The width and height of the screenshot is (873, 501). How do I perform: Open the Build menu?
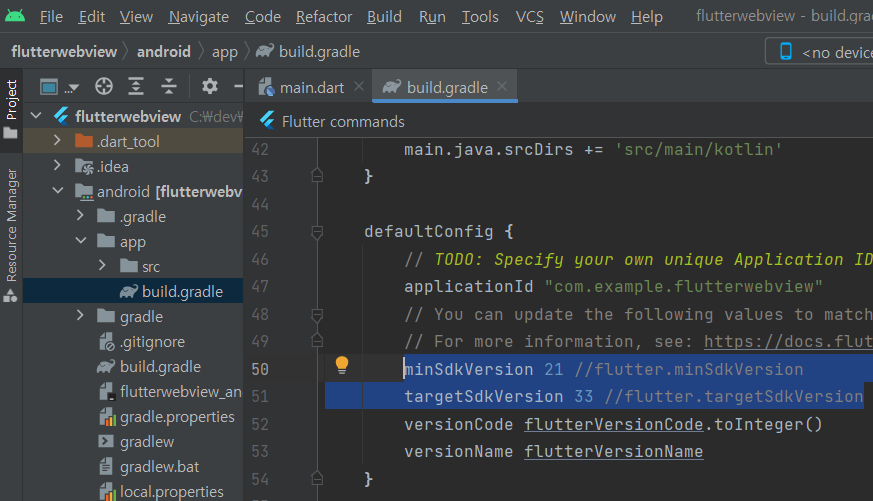coord(384,17)
